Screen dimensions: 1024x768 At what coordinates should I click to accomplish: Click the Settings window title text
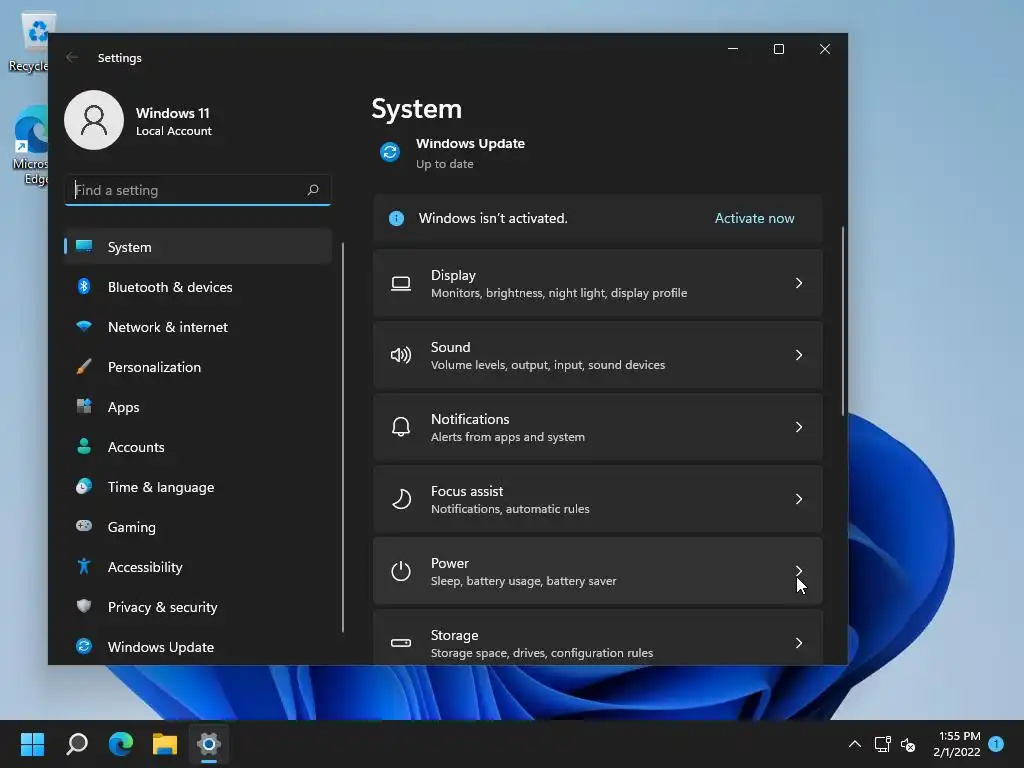pos(120,57)
